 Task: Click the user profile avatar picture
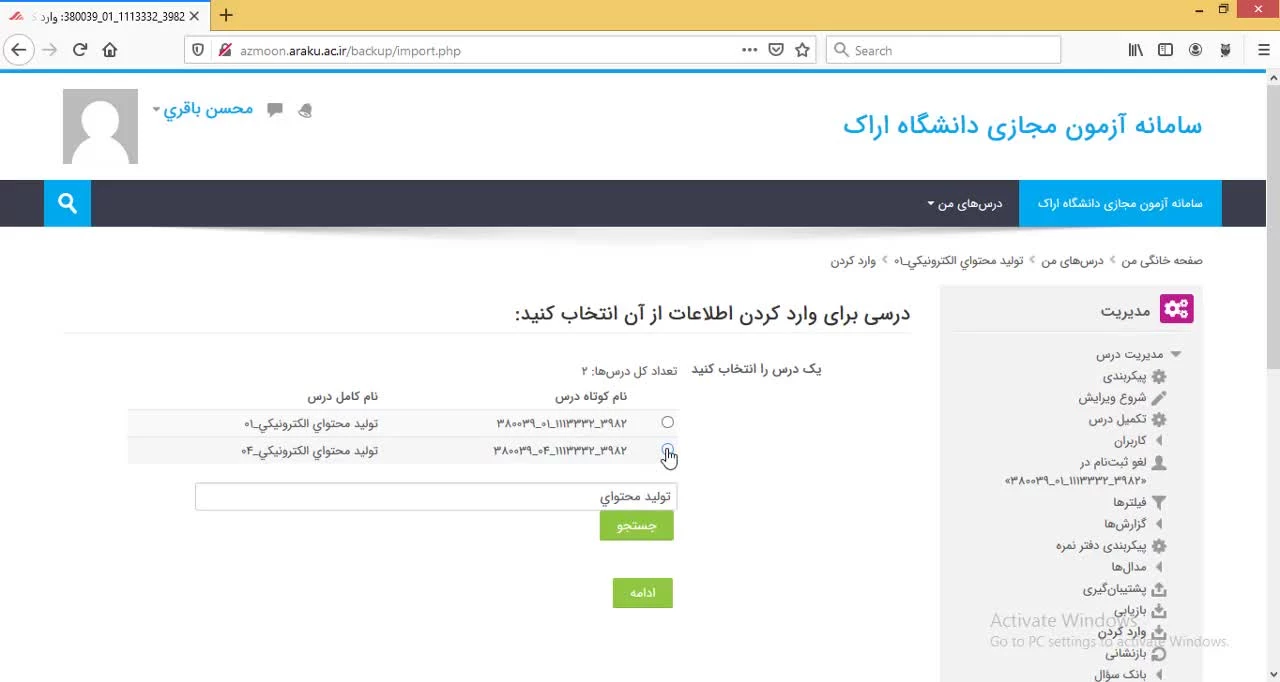pyautogui.click(x=100, y=126)
